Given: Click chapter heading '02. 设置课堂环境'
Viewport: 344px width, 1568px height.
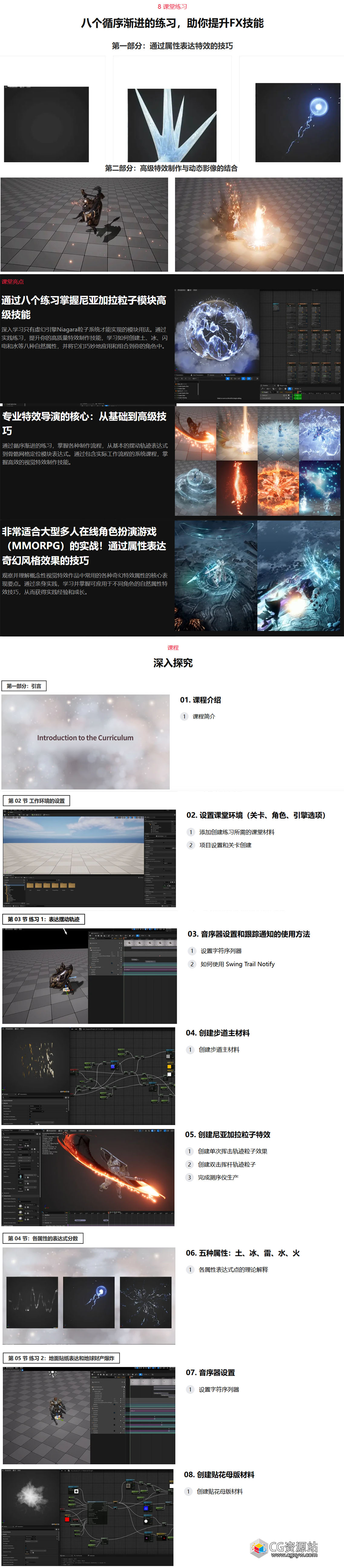Looking at the screenshot, I should pos(256,815).
